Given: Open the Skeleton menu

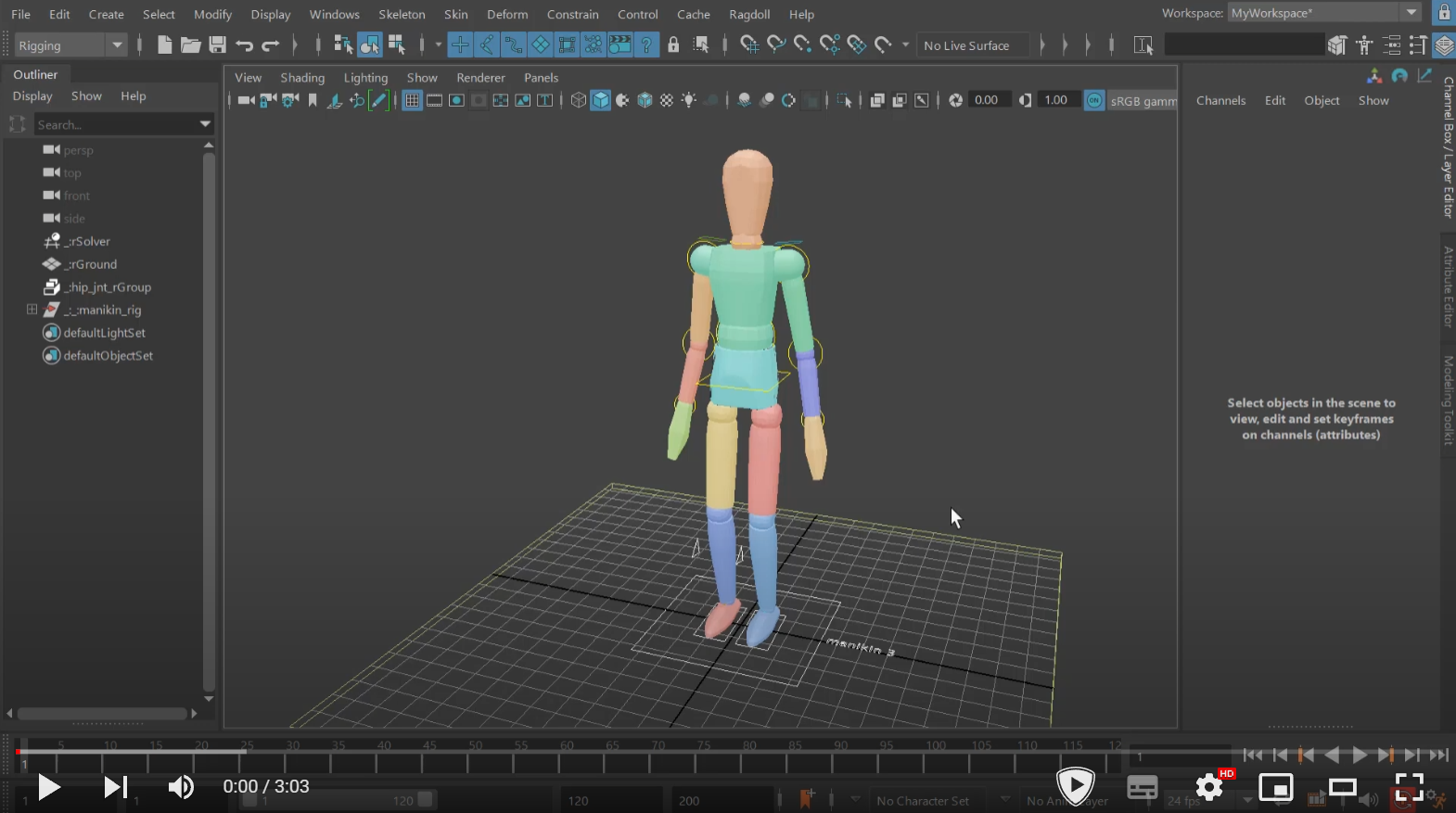Looking at the screenshot, I should (402, 14).
